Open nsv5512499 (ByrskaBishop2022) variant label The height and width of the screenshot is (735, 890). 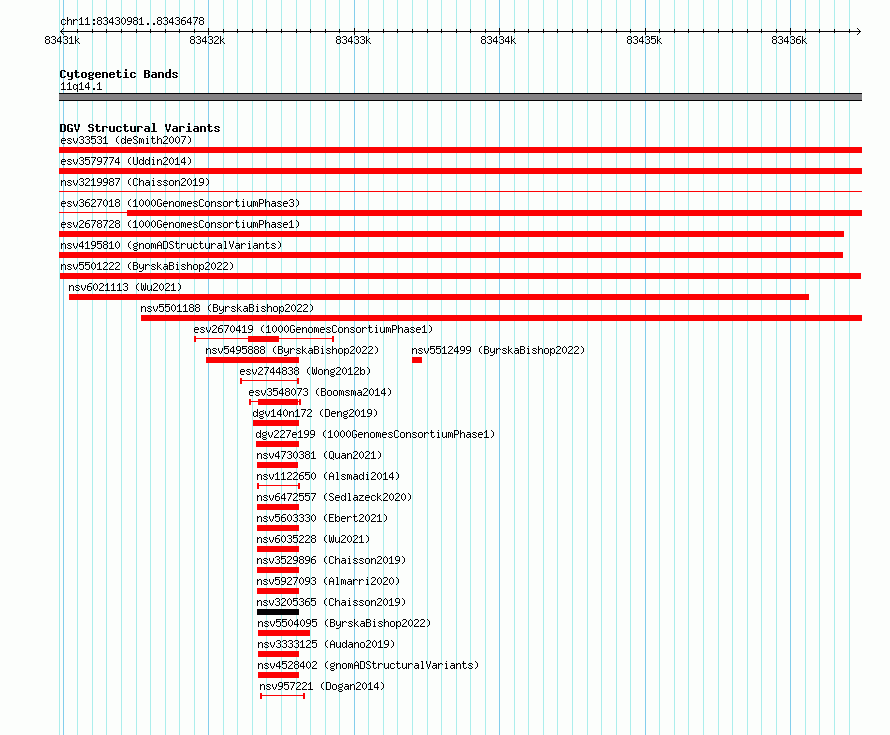click(x=498, y=350)
